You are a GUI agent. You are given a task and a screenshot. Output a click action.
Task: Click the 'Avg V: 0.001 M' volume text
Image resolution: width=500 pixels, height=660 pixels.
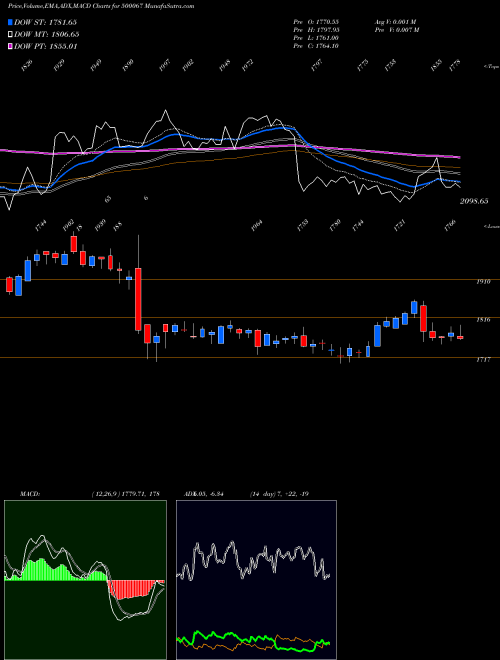pyautogui.click(x=395, y=21)
